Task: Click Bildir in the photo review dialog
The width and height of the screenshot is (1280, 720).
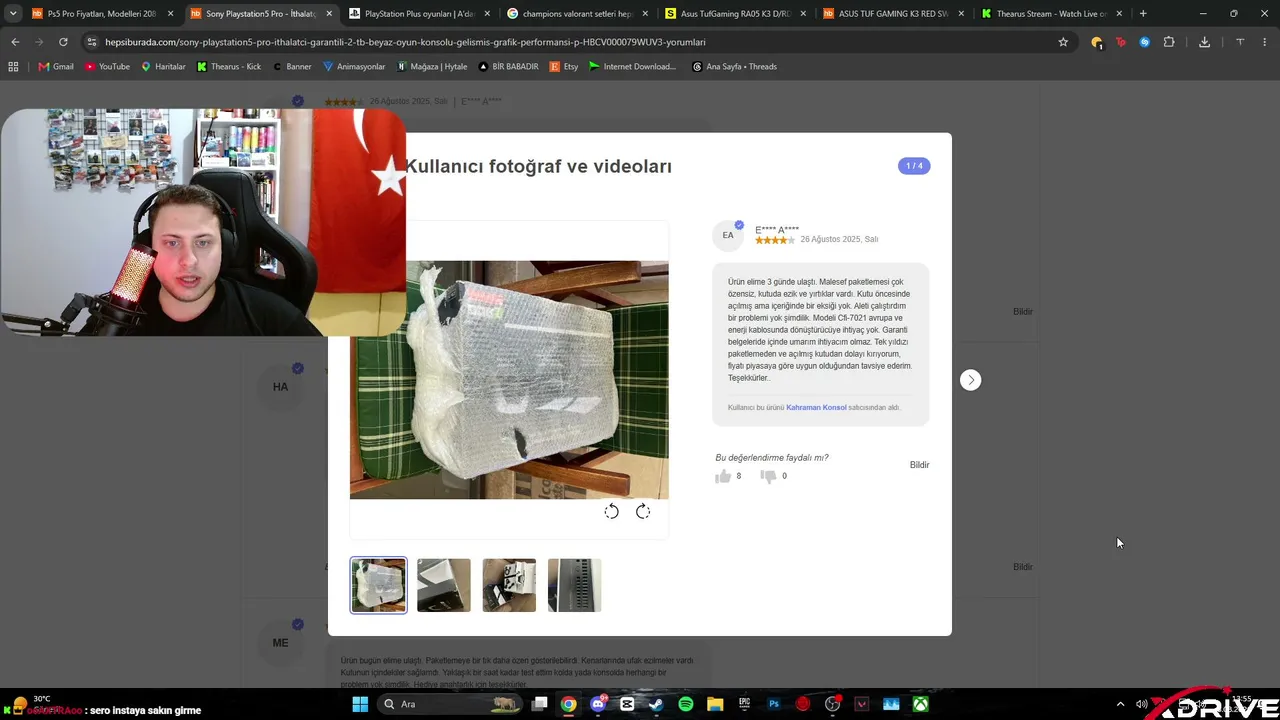Action: (919, 465)
